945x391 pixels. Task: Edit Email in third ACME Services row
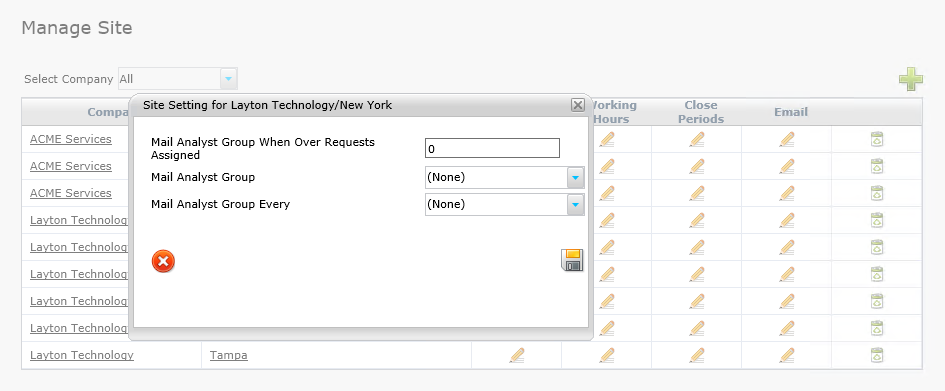786,193
